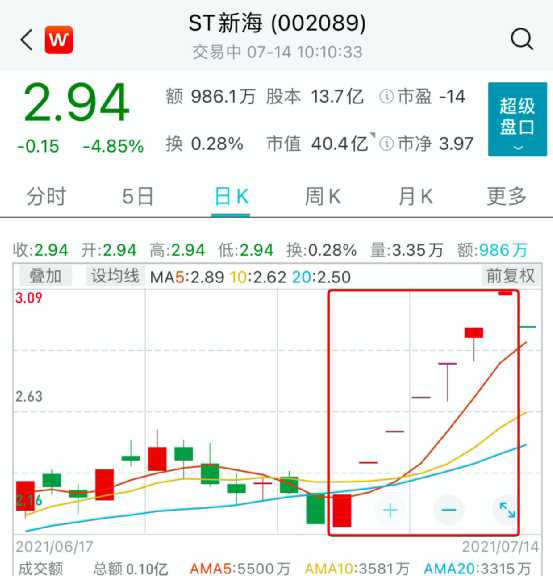Tap the latest green candle at 2.94
The height and width of the screenshot is (576, 553).
(x=527, y=327)
